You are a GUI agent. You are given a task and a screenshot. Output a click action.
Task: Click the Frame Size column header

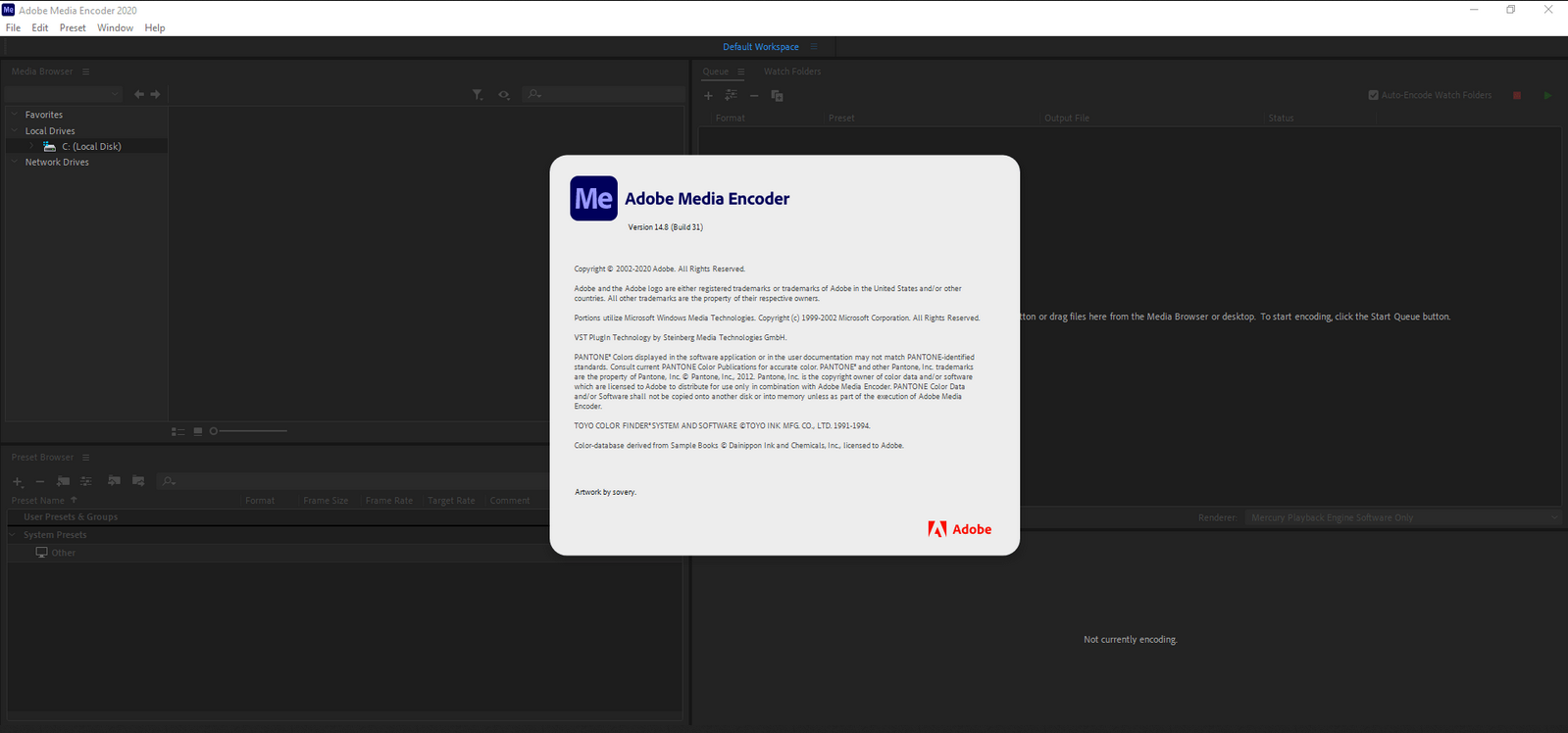point(326,500)
